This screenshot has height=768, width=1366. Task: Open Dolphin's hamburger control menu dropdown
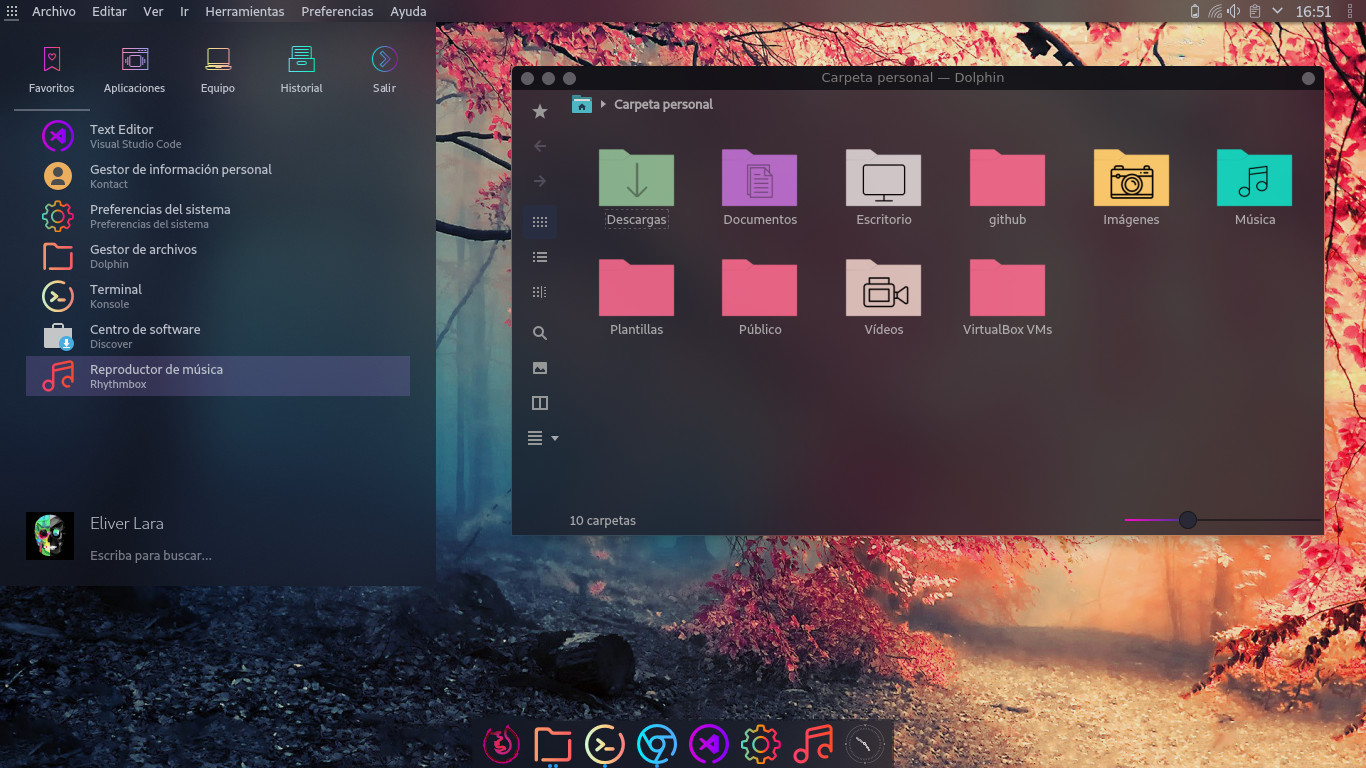point(542,438)
